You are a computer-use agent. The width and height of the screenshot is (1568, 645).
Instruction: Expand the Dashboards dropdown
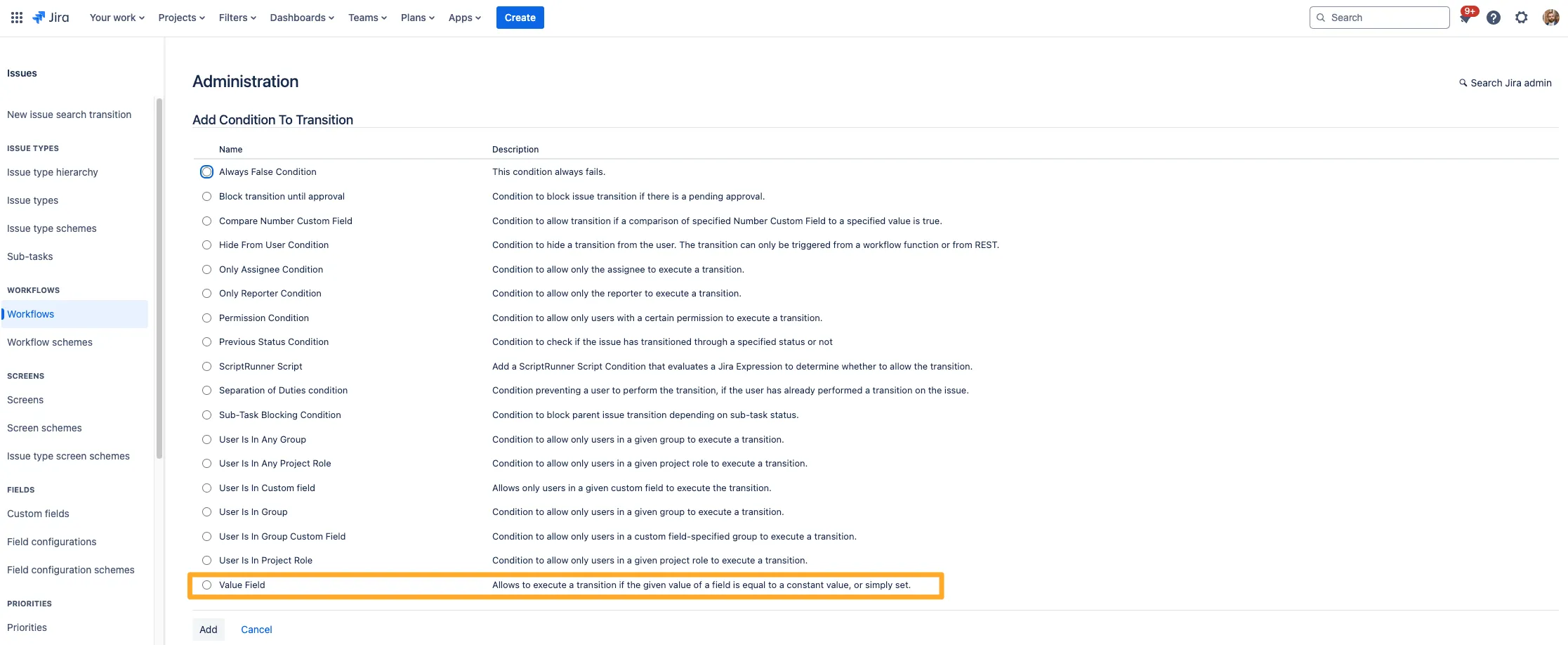point(302,18)
